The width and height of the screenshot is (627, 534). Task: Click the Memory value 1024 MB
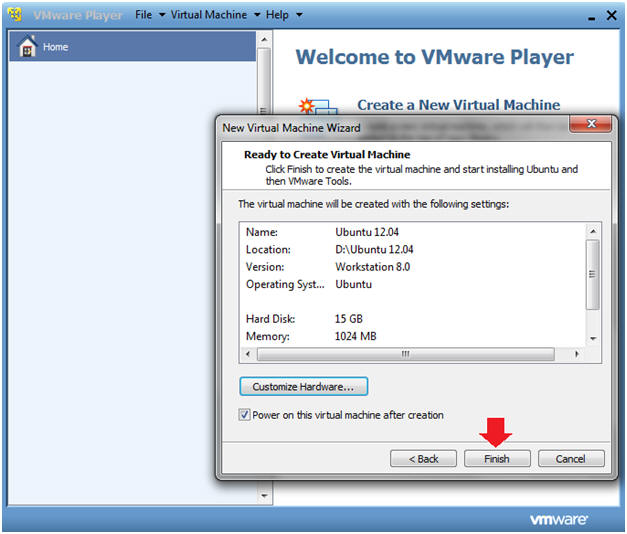pos(355,336)
